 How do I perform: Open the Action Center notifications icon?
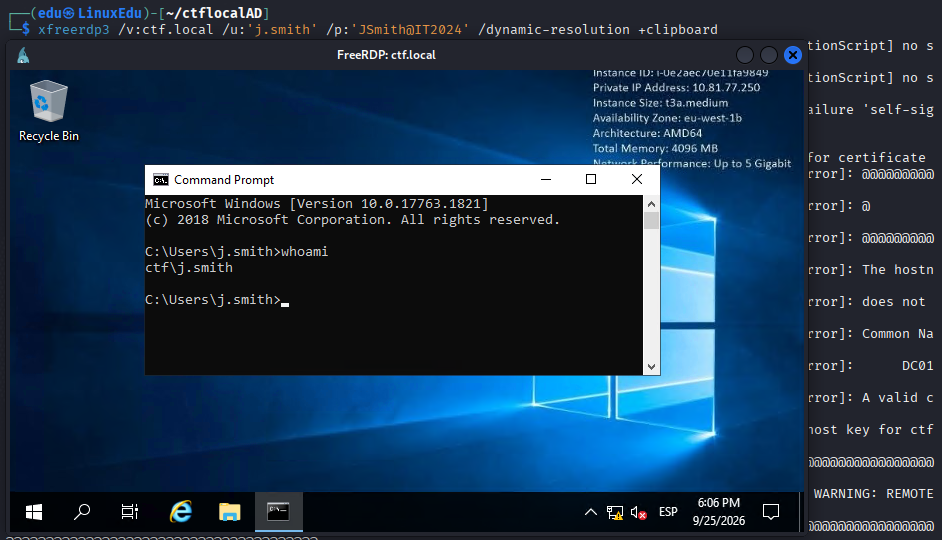[x=771, y=512]
